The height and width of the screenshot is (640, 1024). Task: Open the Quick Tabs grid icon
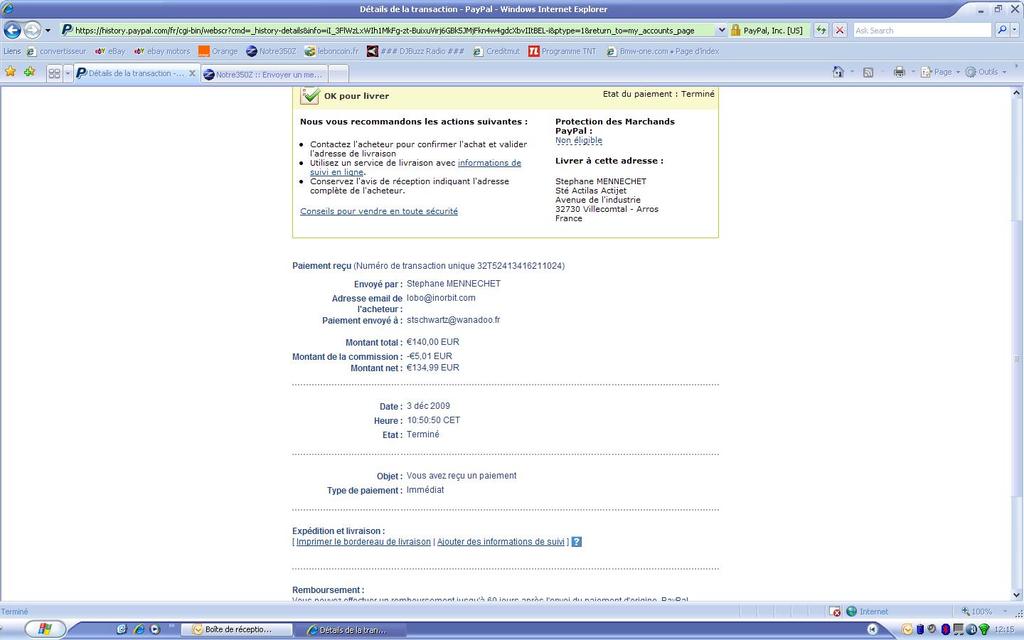54,73
